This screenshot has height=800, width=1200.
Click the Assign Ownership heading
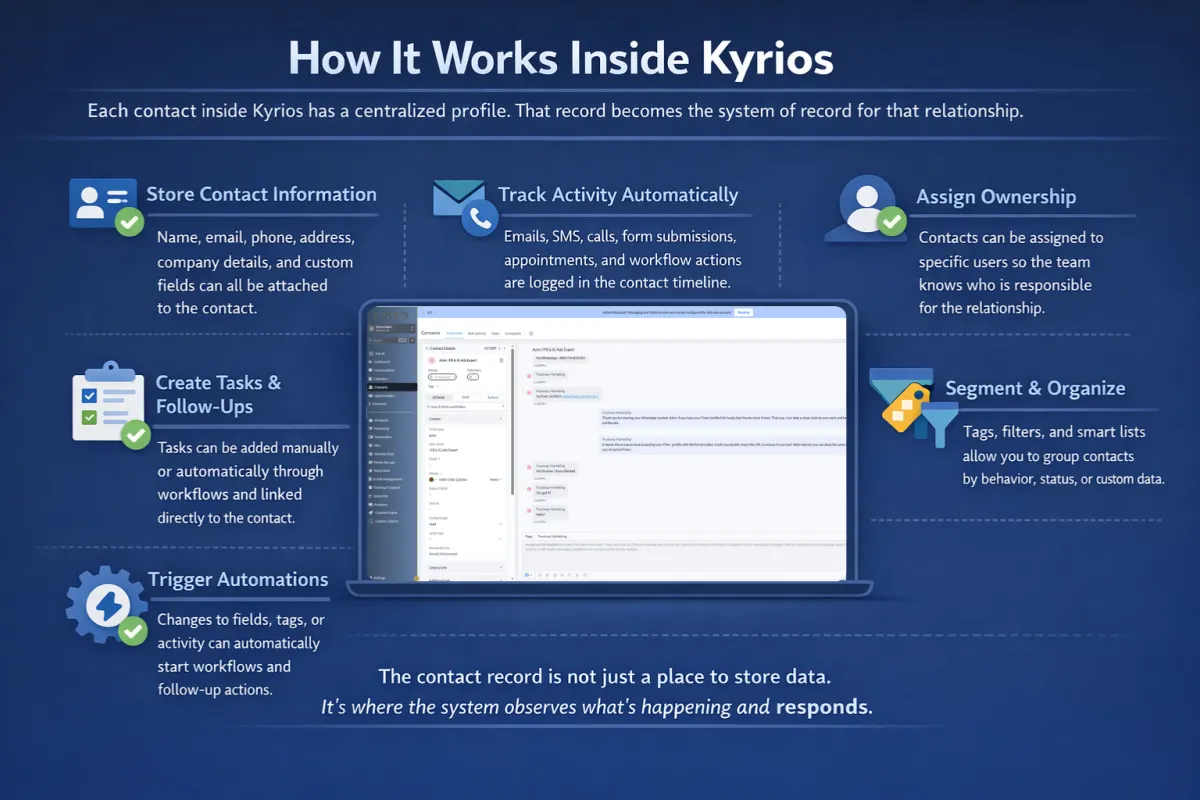996,196
